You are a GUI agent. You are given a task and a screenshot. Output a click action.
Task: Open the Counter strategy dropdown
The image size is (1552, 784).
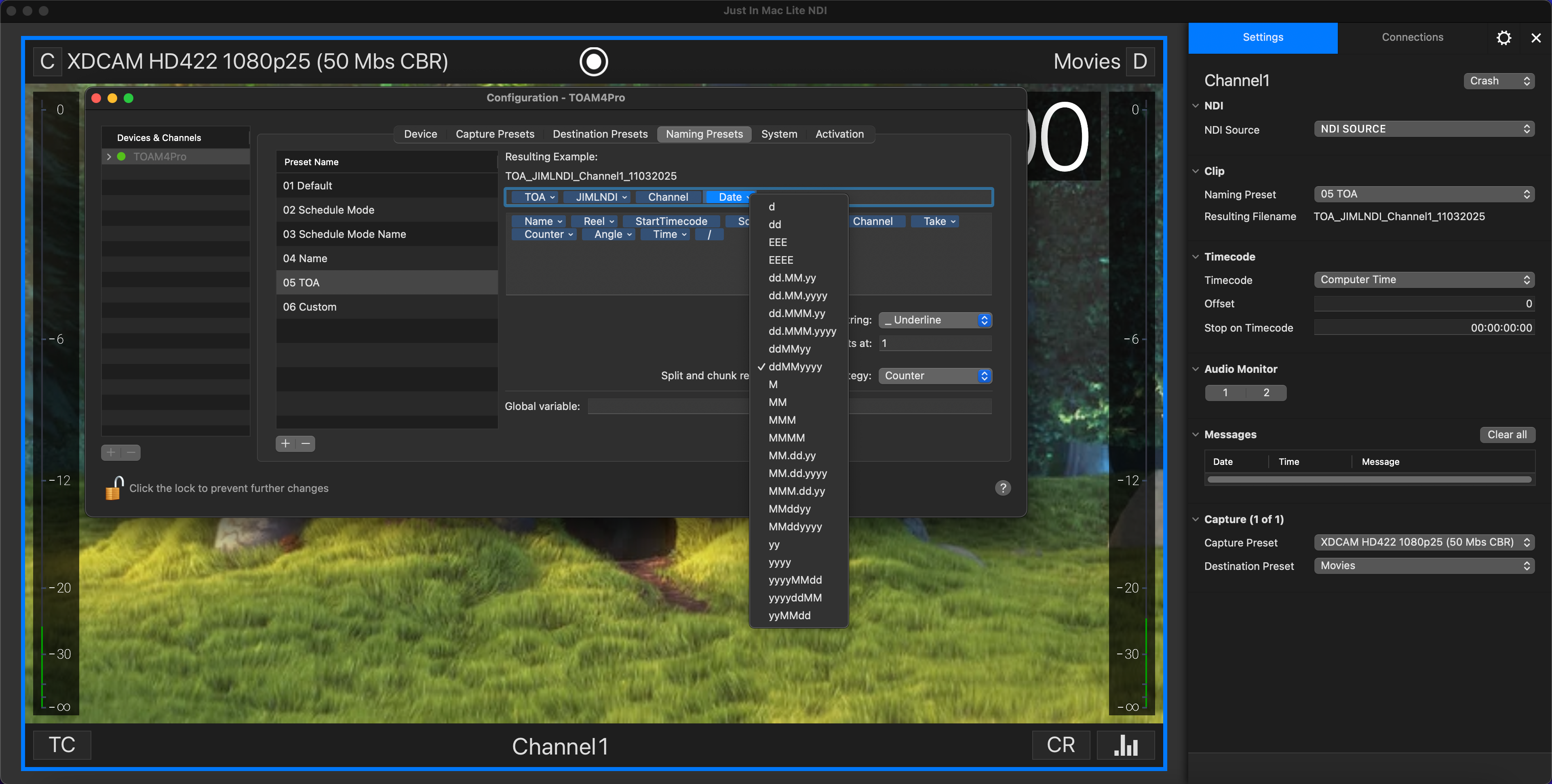click(935, 376)
